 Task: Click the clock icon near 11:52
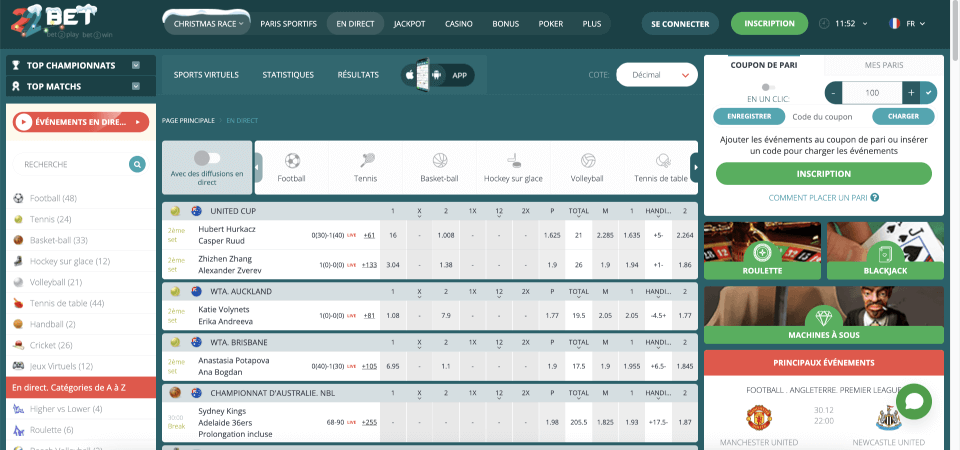(824, 23)
